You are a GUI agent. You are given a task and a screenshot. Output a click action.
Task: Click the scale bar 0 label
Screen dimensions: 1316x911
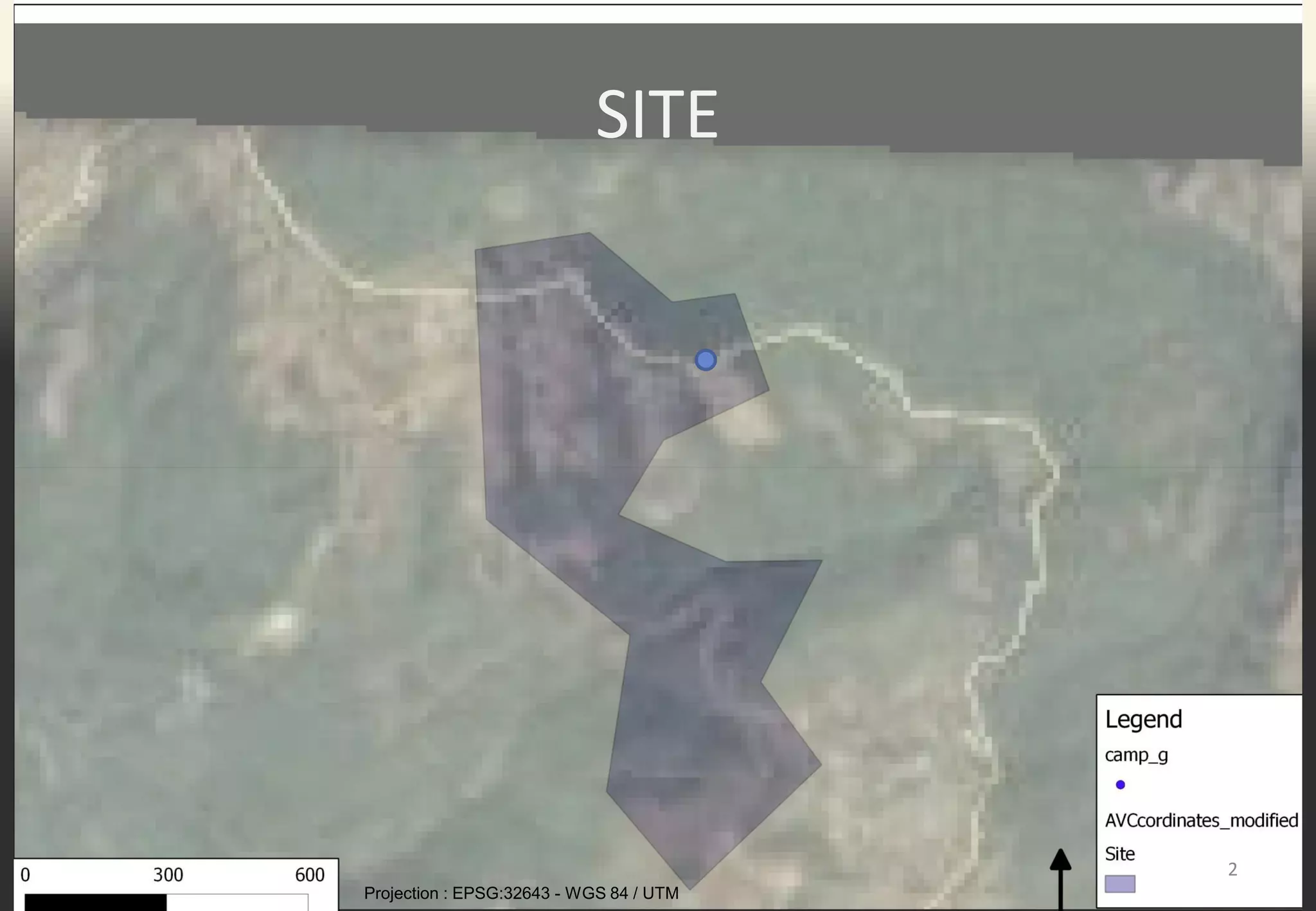(25, 875)
